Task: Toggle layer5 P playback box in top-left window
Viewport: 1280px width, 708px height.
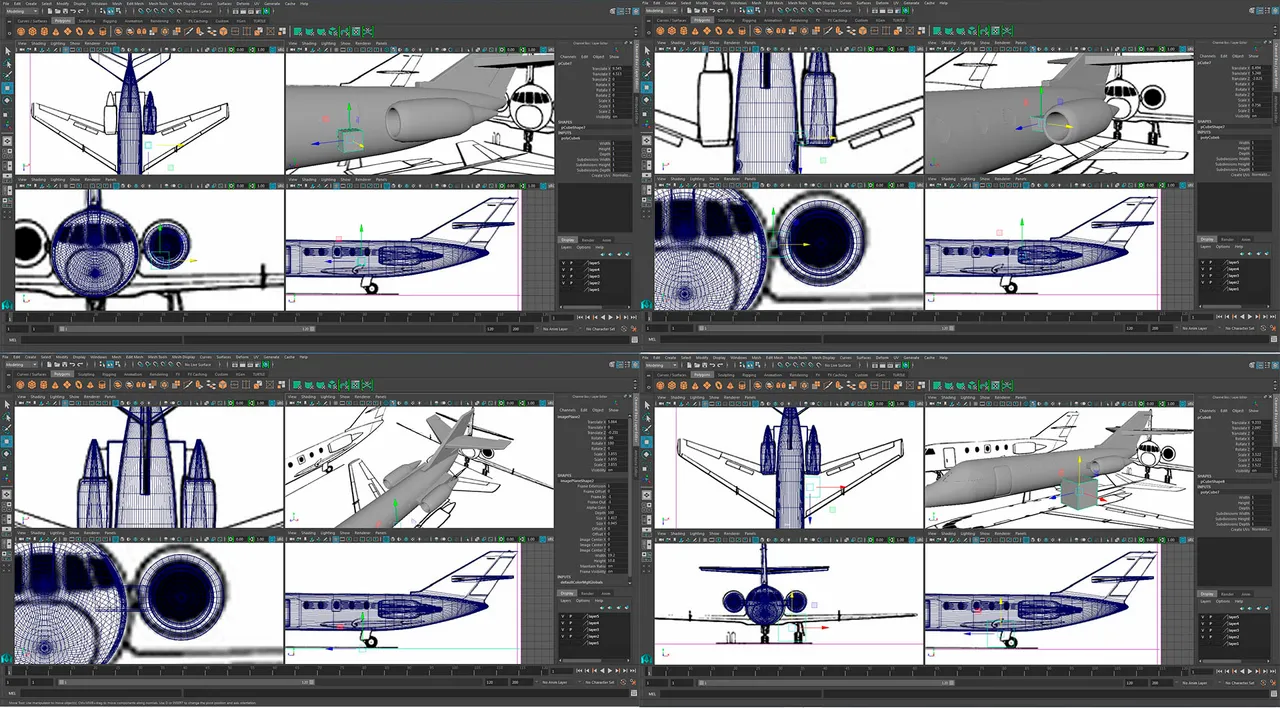Action: click(x=571, y=263)
